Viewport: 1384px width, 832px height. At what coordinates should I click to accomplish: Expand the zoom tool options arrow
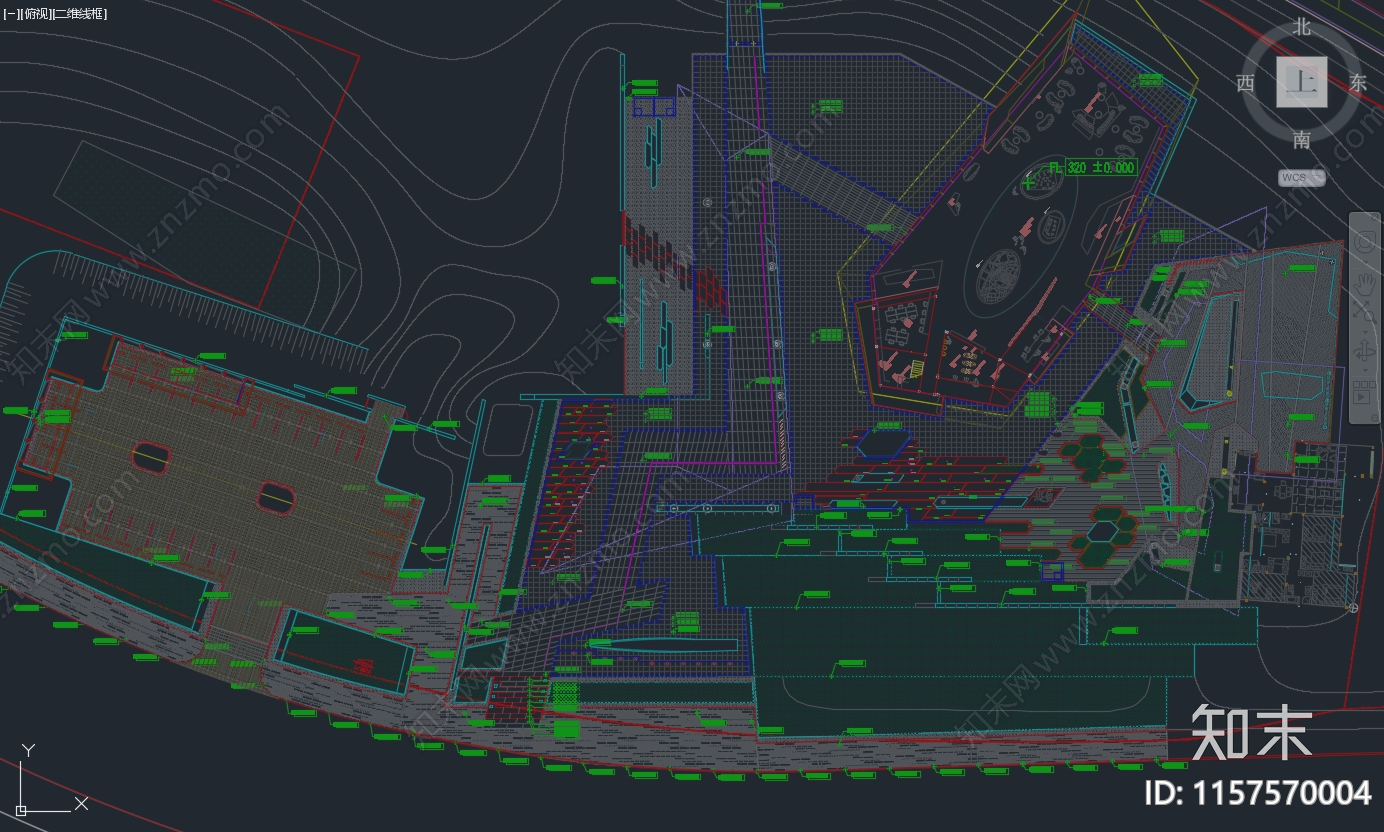(1365, 332)
